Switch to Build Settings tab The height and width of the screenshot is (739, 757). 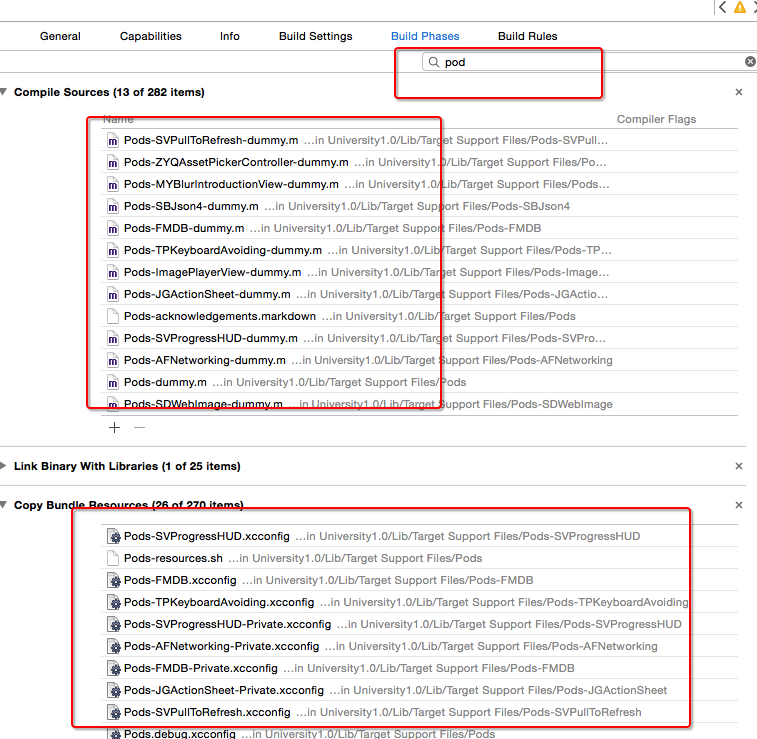tap(316, 36)
